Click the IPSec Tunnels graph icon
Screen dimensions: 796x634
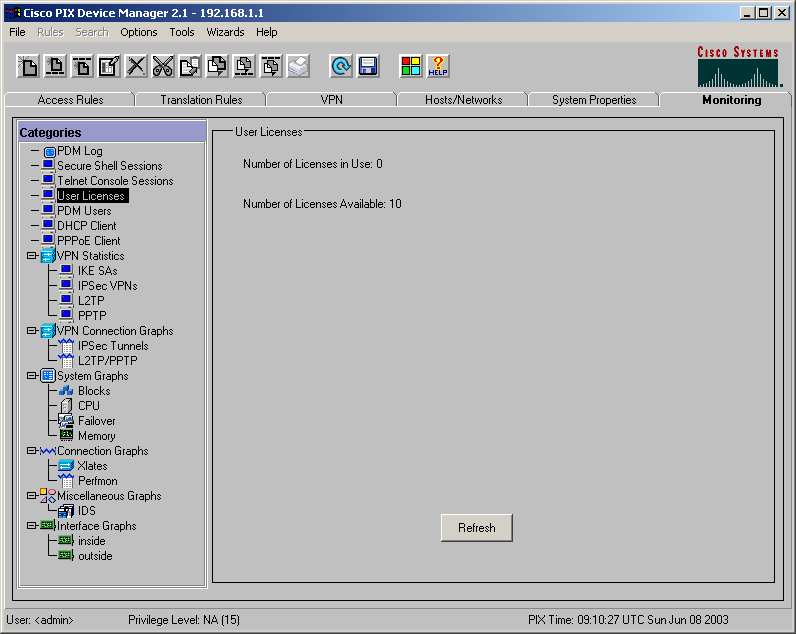(x=66, y=346)
